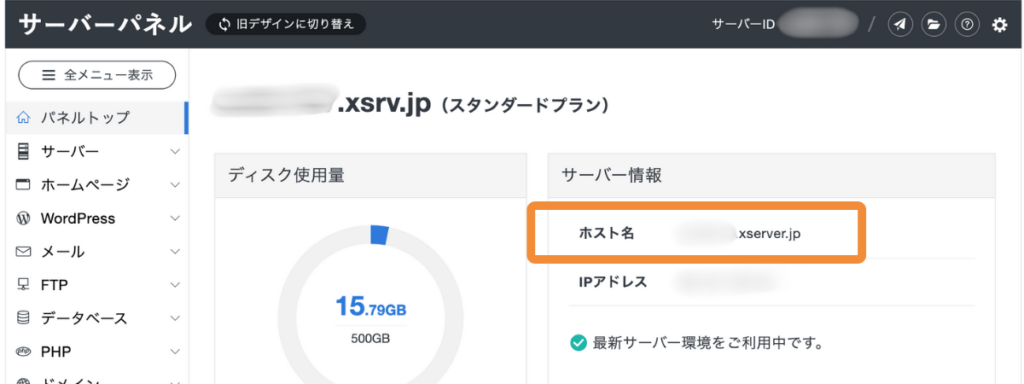This screenshot has height=384, width=1024.
Task: Open the settings gear icon
Action: point(1000,25)
